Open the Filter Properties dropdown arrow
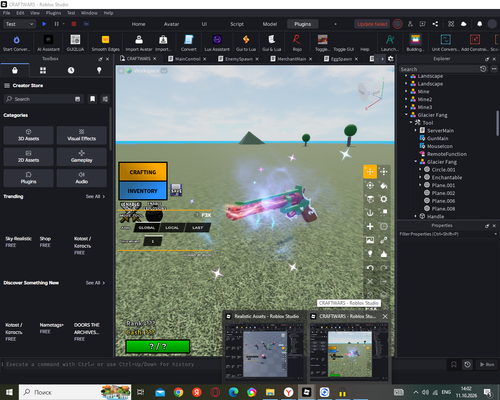 495,234
